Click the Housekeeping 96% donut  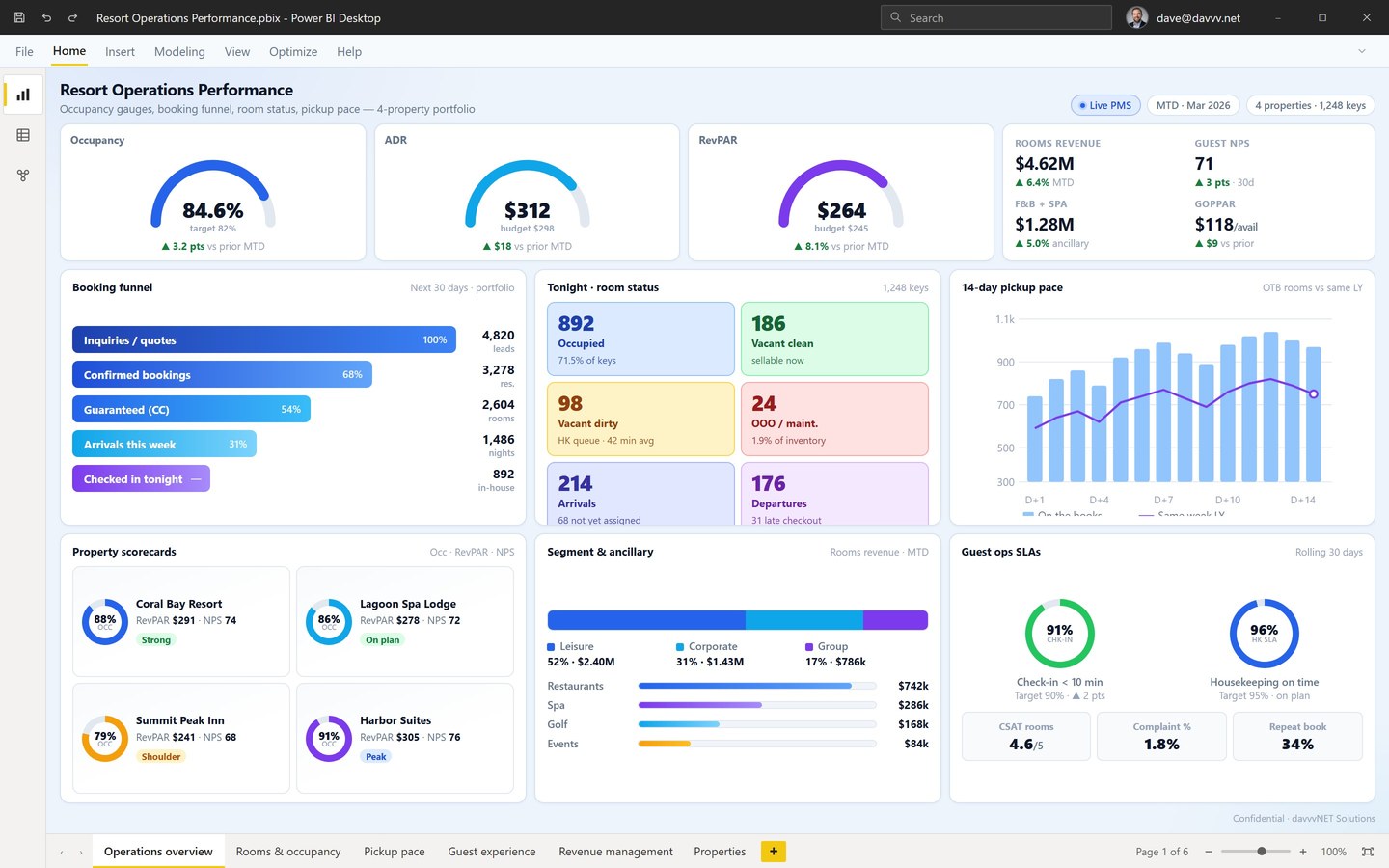coord(1264,634)
